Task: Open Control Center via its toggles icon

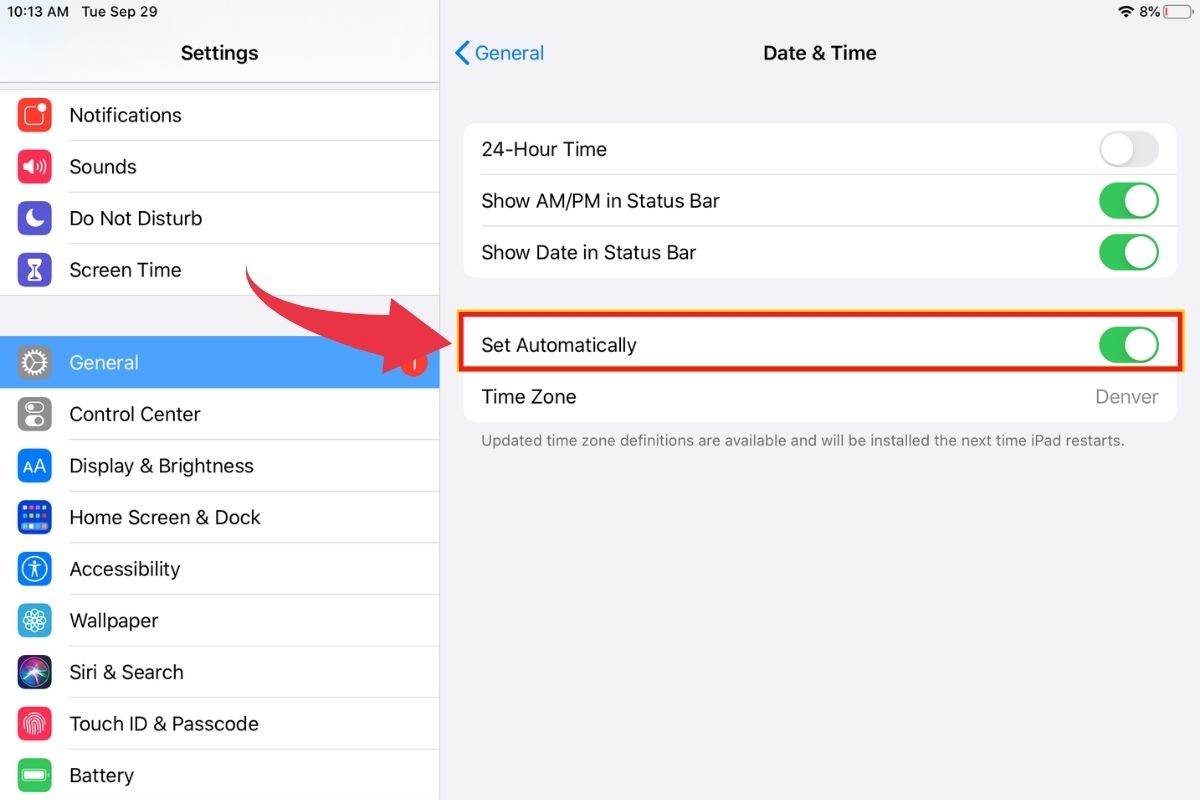Action: 34,414
